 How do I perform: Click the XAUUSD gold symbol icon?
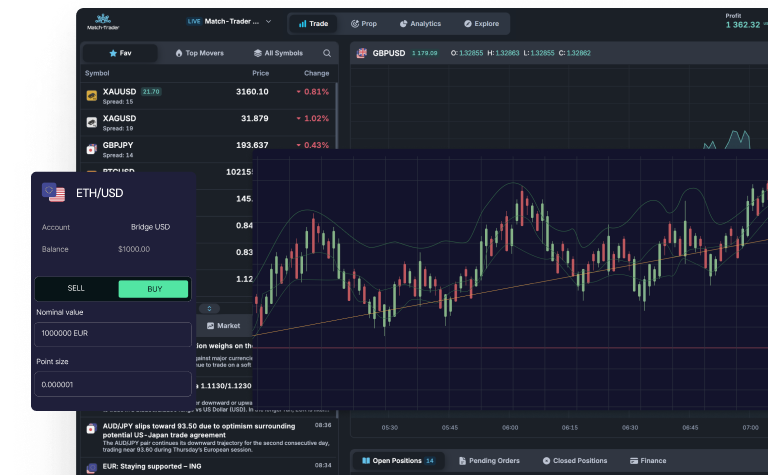point(92,95)
